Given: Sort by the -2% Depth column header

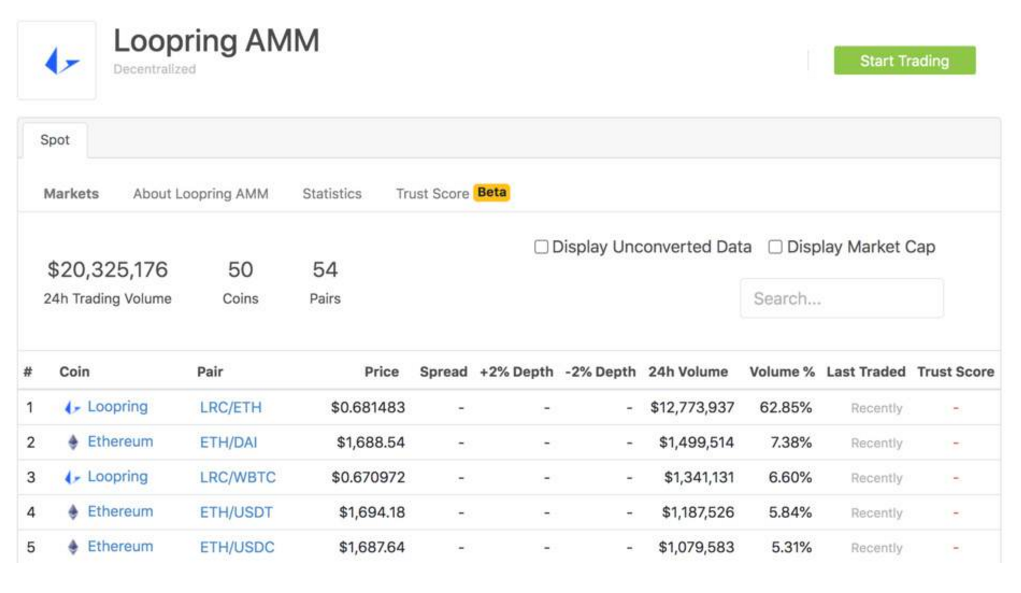Looking at the screenshot, I should point(600,372).
